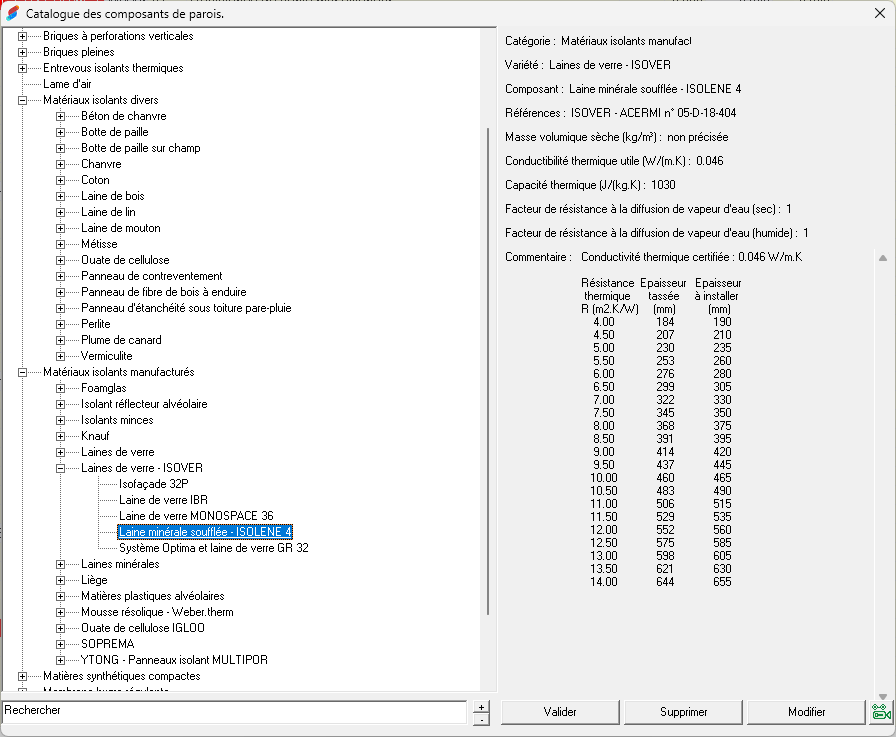Click the plus icon beside the search field

pyautogui.click(x=481, y=706)
